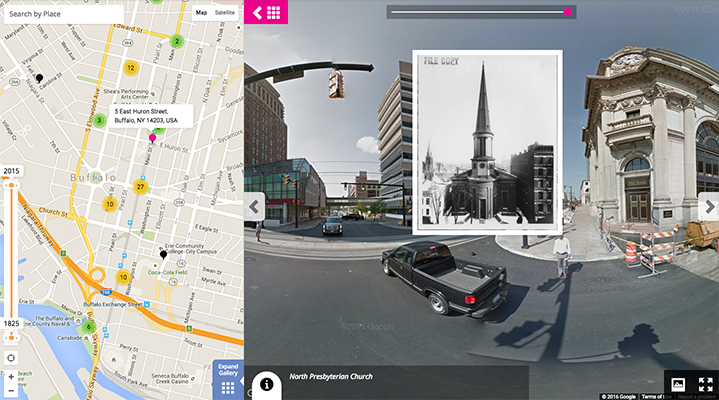Zoom out on the map with minus
Image resolution: width=719 pixels, height=400 pixels.
[x=11, y=391]
